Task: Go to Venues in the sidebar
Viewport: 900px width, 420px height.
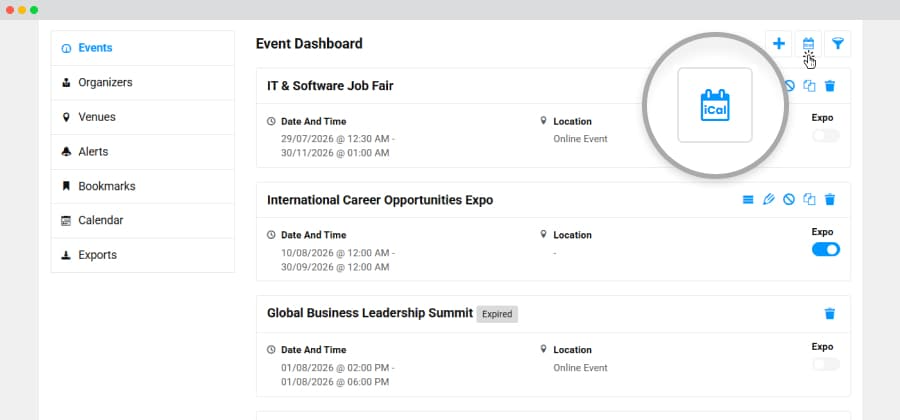Action: pos(142,117)
